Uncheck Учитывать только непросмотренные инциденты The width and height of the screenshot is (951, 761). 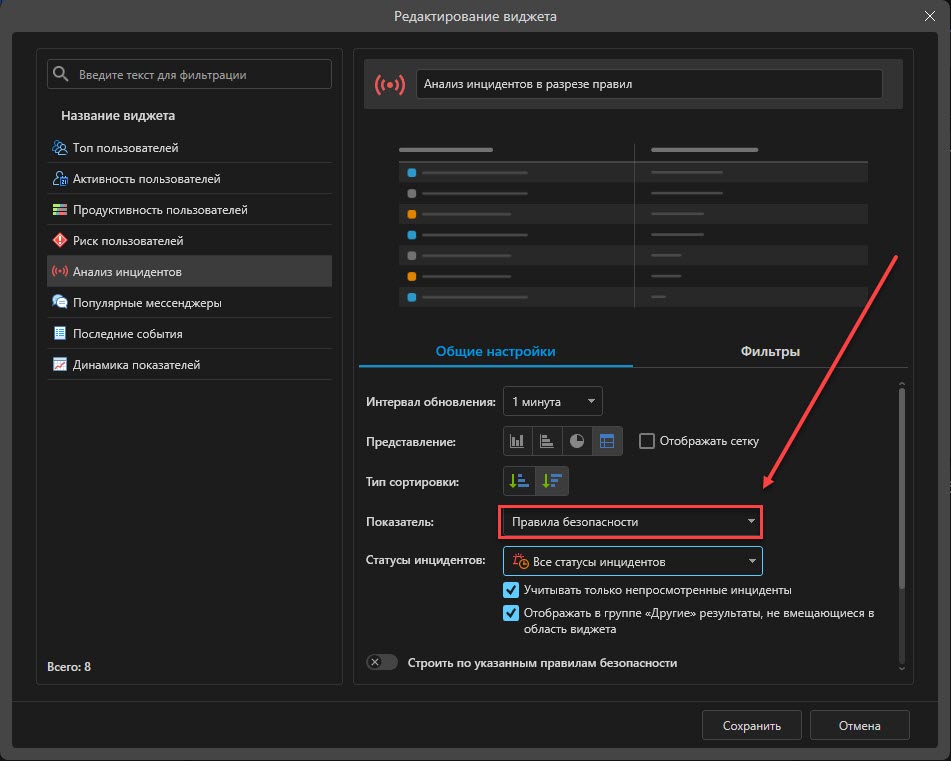tap(511, 589)
